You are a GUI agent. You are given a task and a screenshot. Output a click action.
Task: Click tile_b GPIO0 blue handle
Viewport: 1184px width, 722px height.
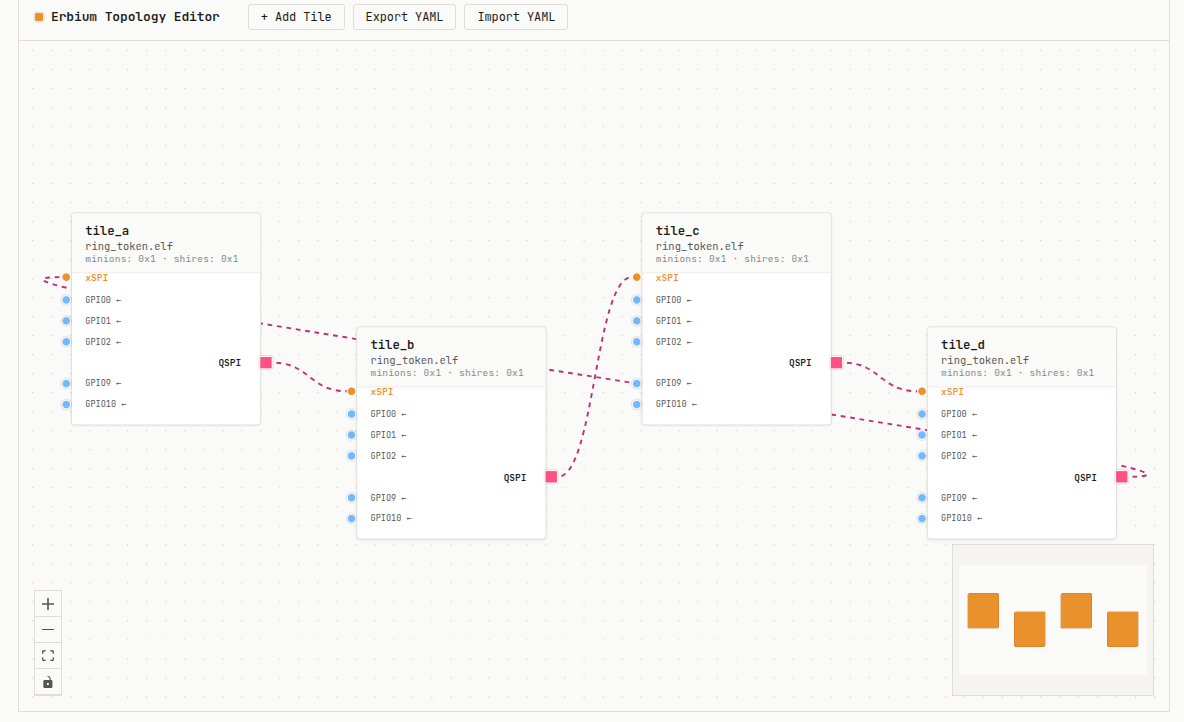(x=351, y=414)
